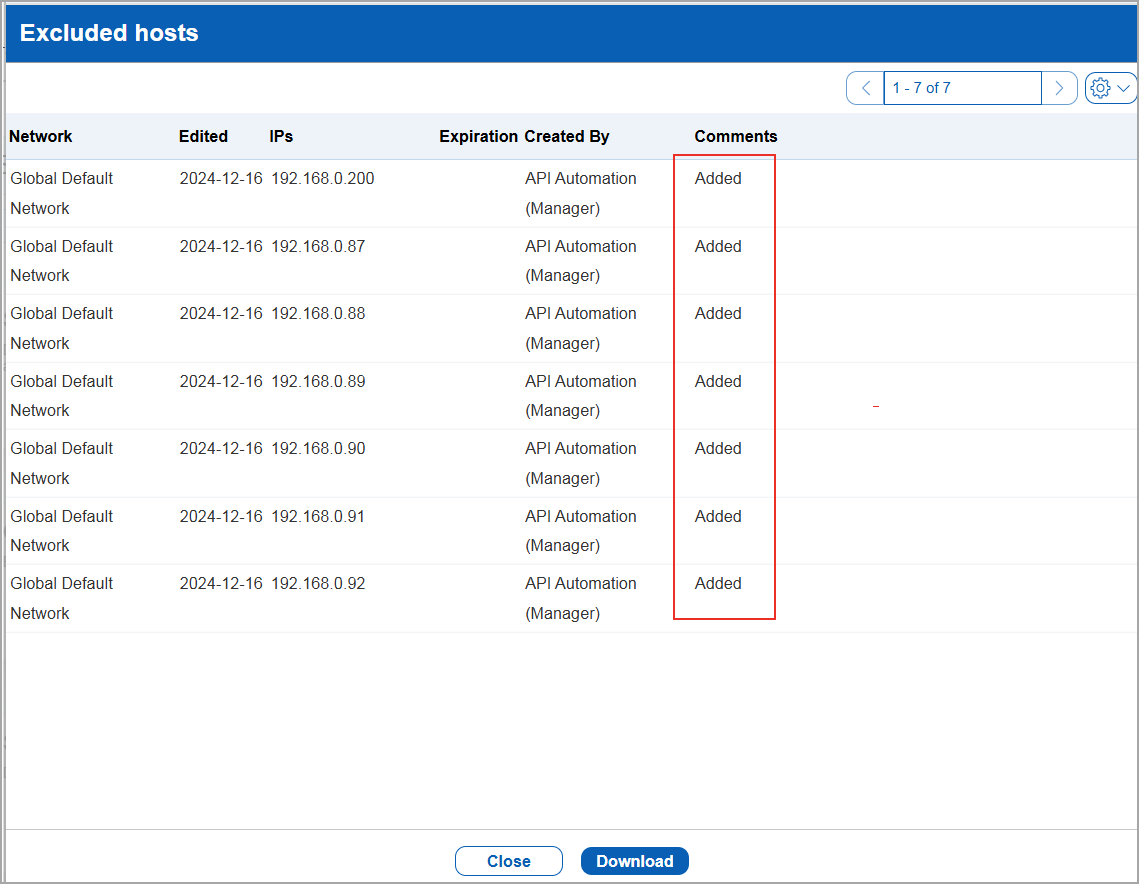Expand the gear icon dropdown chevron
Viewport: 1139px width, 884px height.
click(x=1123, y=88)
